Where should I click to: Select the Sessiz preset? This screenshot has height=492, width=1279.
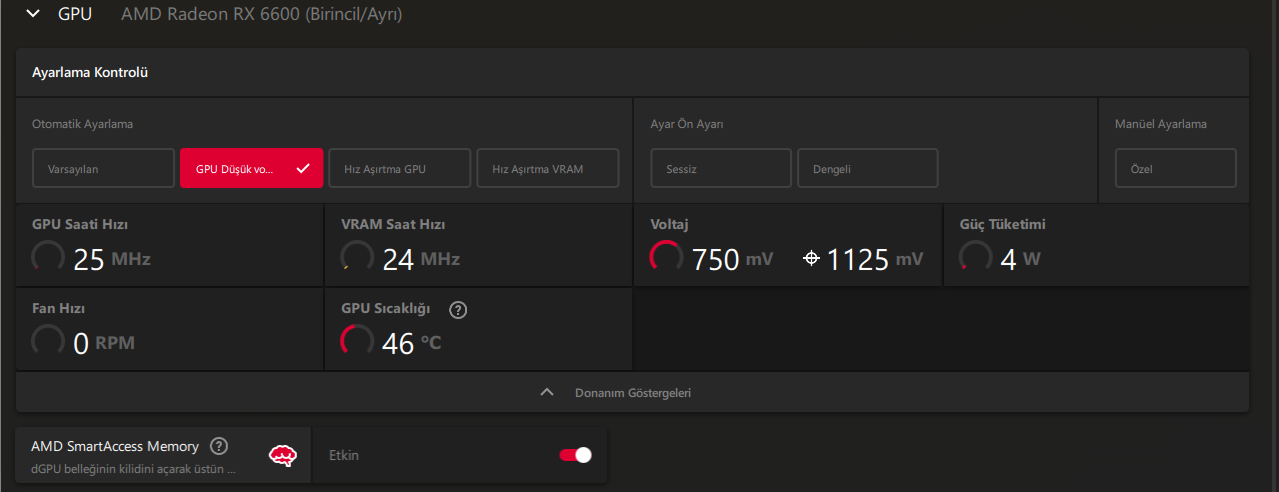721,168
